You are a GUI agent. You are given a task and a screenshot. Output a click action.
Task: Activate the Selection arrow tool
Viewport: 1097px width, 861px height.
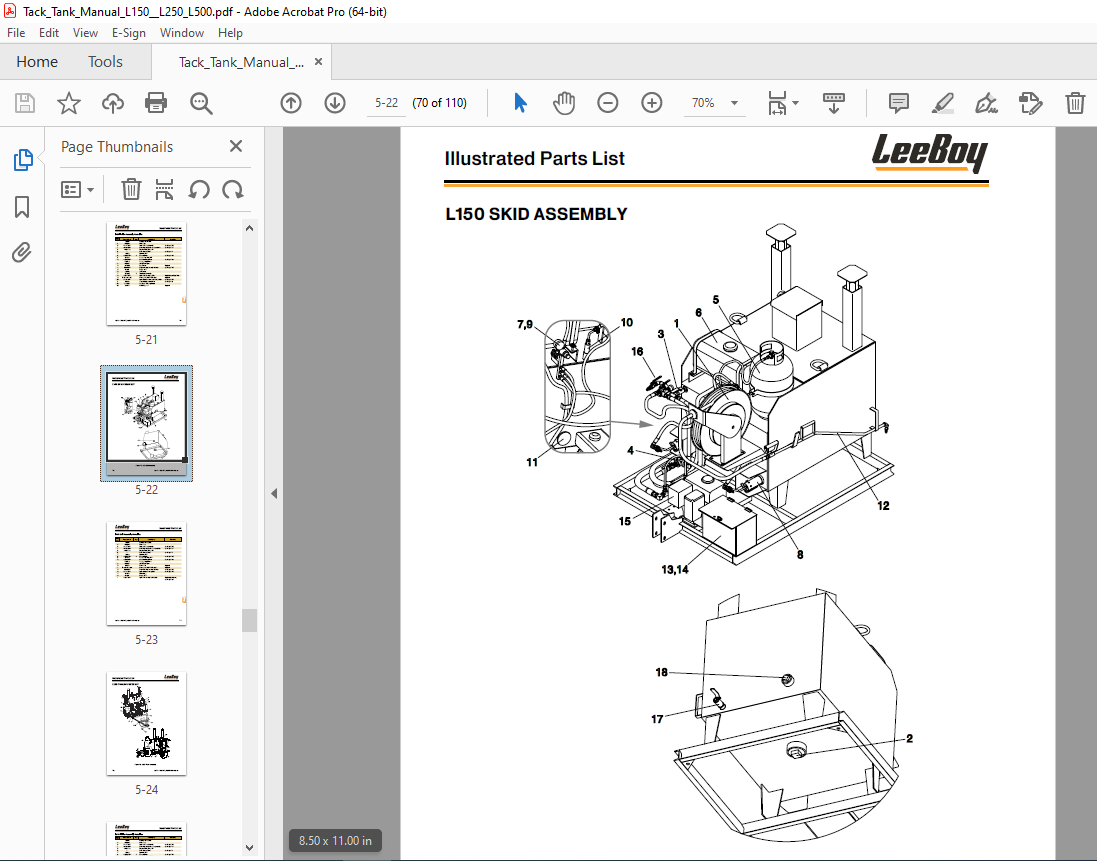tap(520, 104)
